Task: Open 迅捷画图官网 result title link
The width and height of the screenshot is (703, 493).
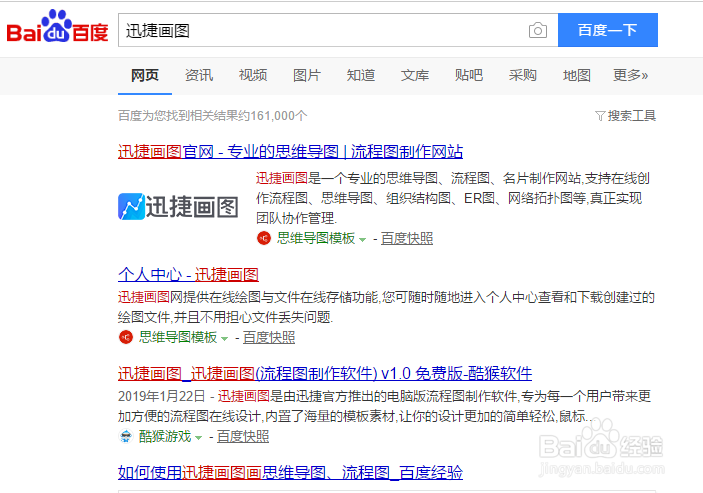Action: 291,151
